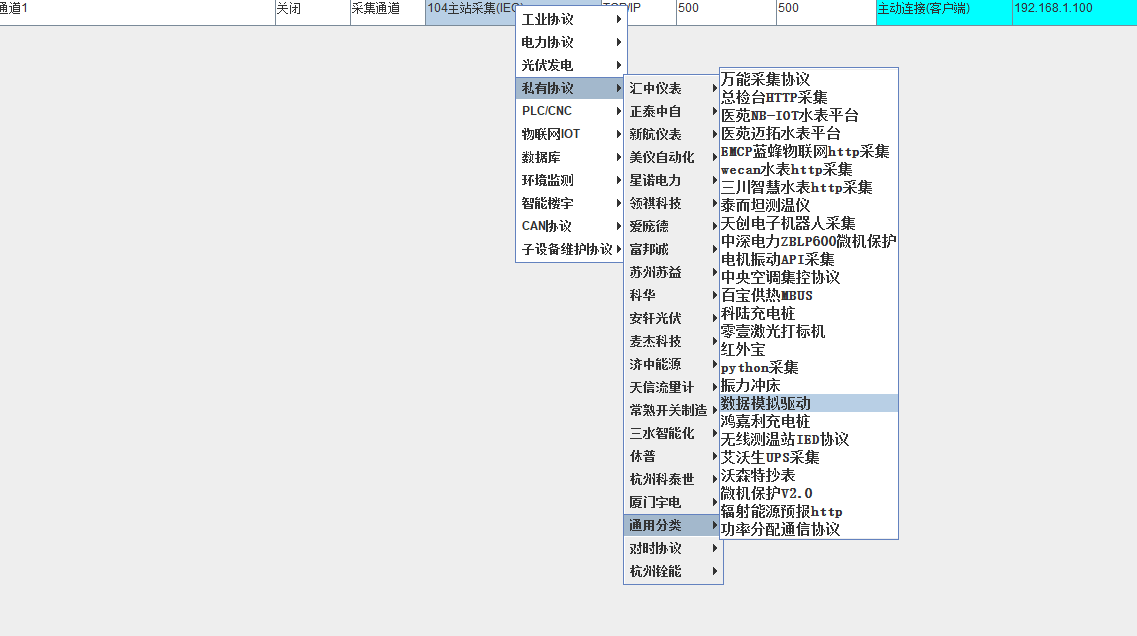Open the 三水智能化 submenu
The image size is (1137, 636).
[x=673, y=434]
